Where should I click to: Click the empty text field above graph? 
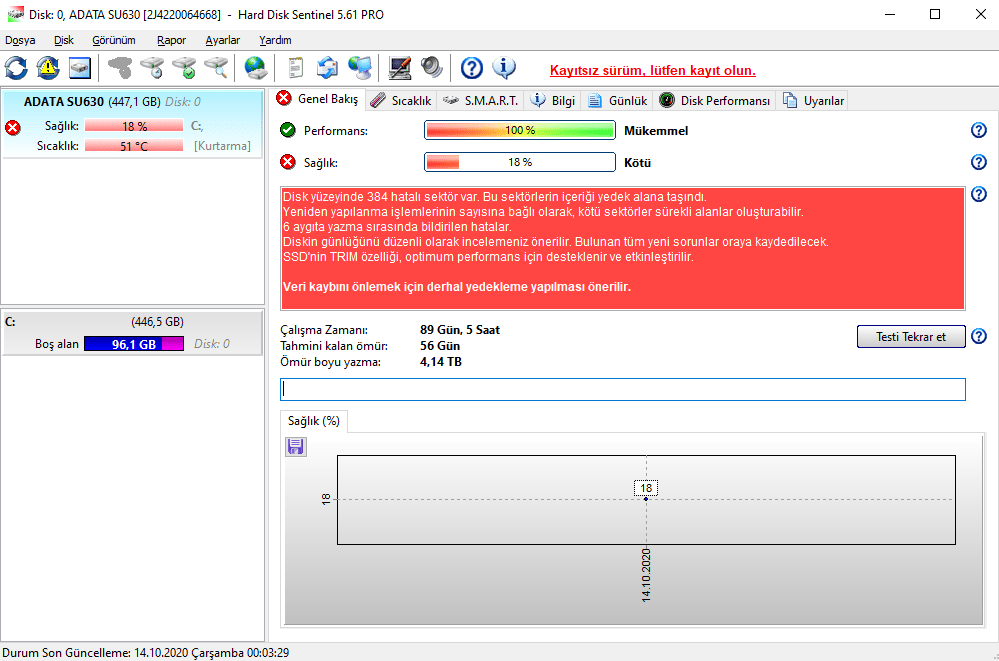coord(622,389)
